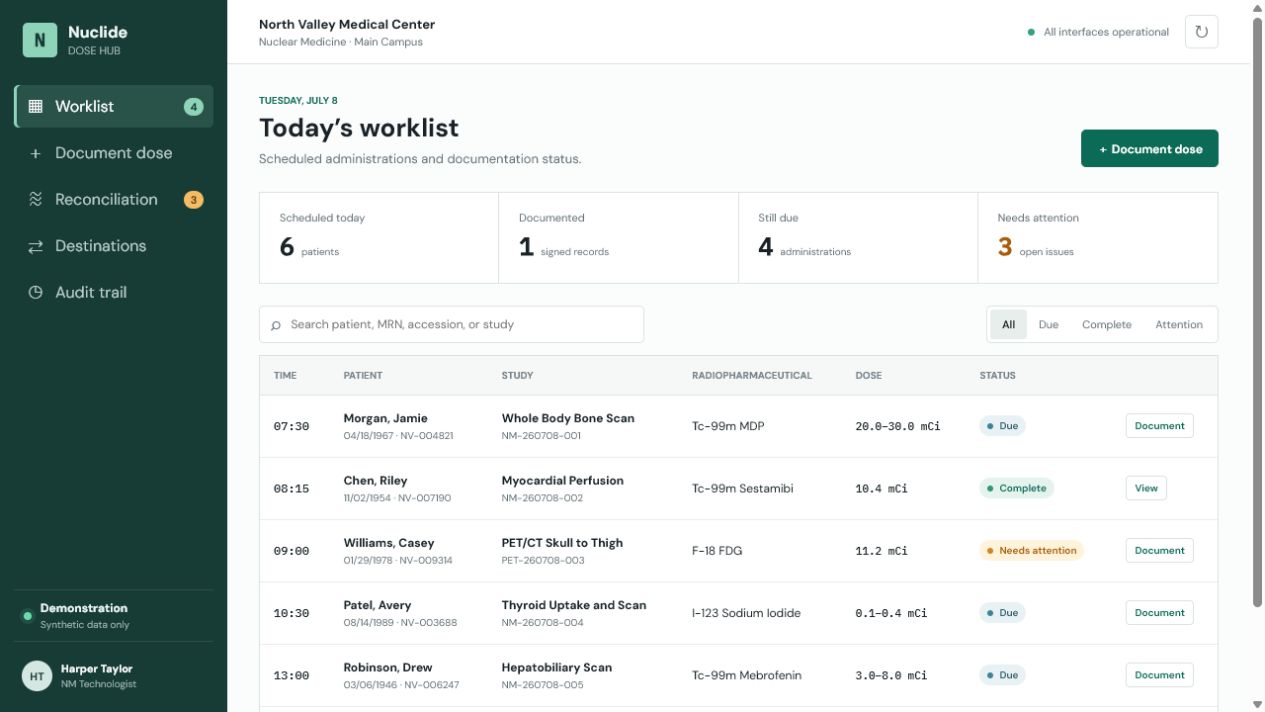Click the Due status of Patel, Avery
This screenshot has height=712, width=1265.
pyautogui.click(x=1002, y=613)
